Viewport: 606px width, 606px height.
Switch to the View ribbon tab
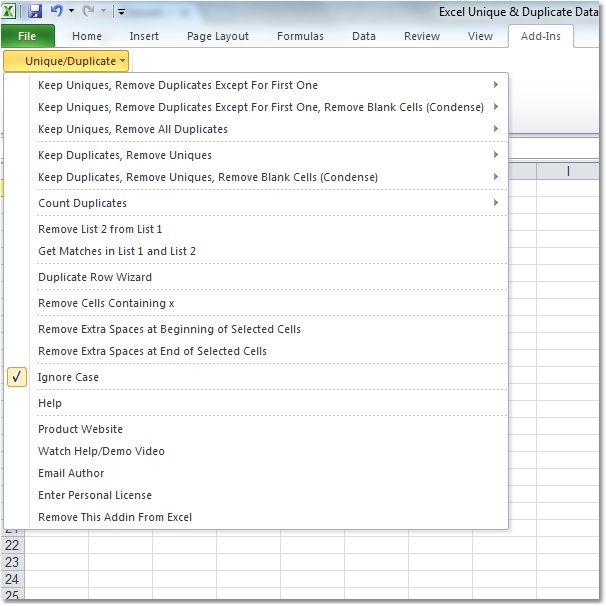pos(480,36)
